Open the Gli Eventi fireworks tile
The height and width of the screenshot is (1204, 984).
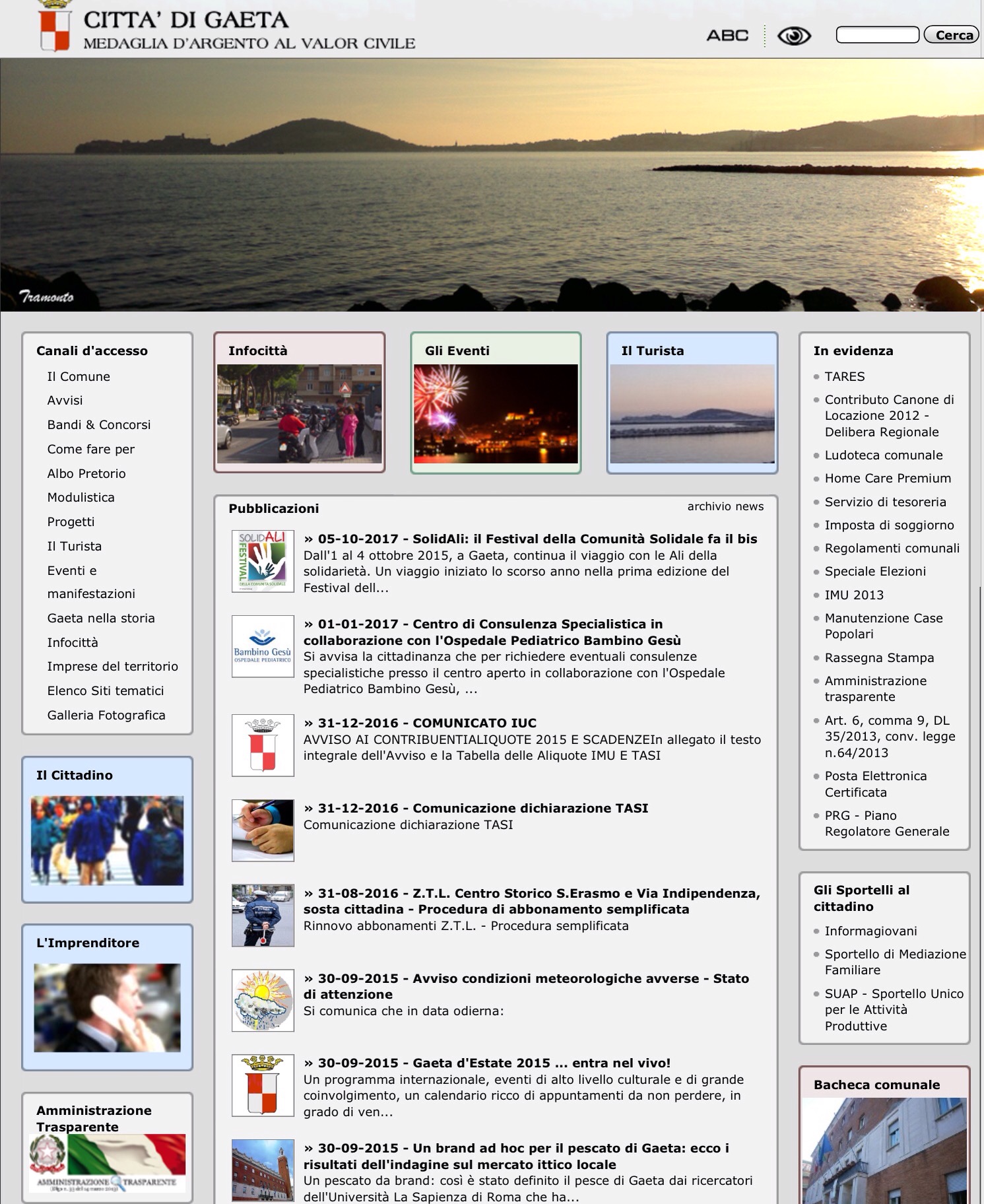496,414
